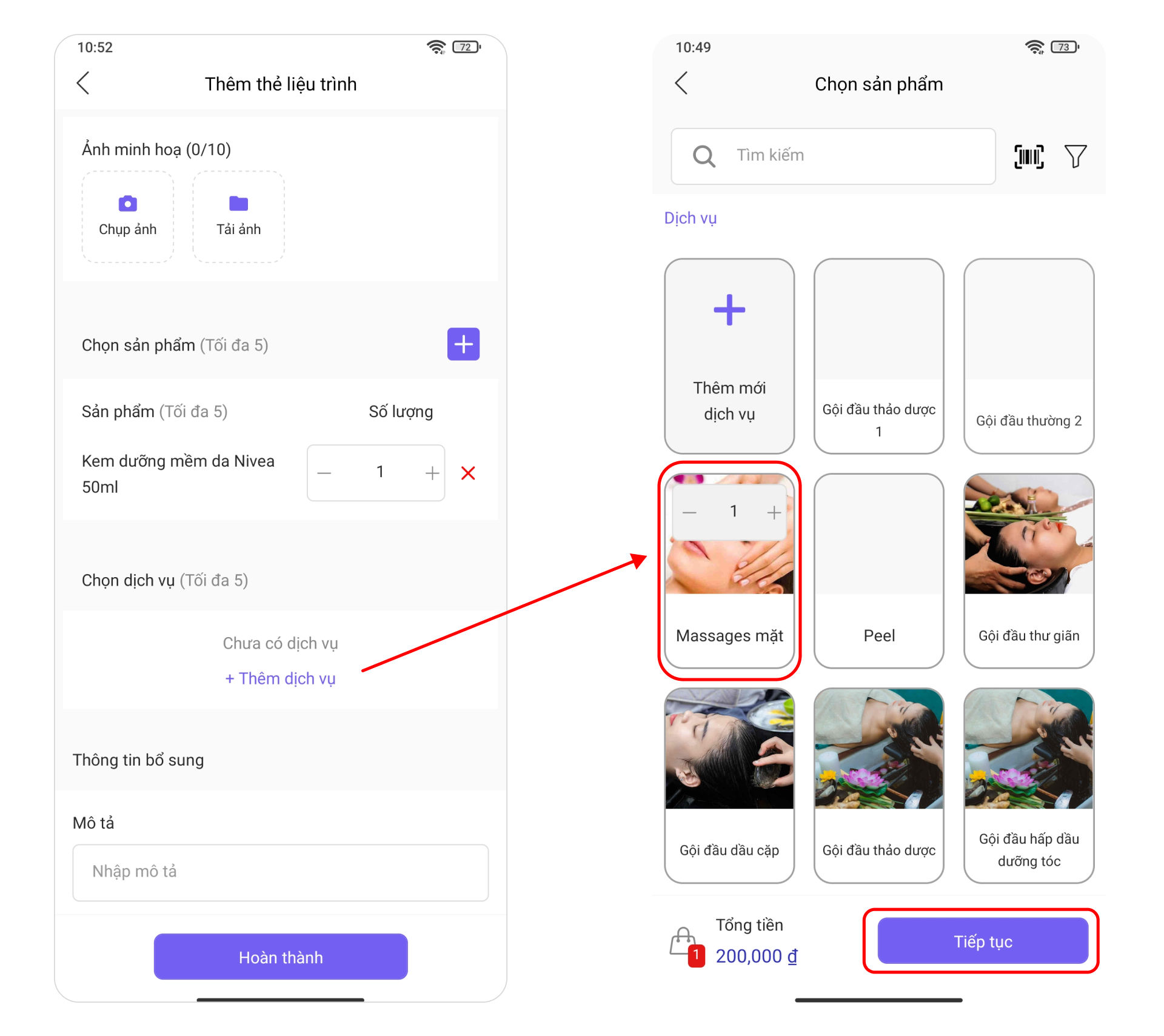Tap the + Thêm dịch vụ link
Viewport: 1164px width, 1036px height.
[x=280, y=678]
